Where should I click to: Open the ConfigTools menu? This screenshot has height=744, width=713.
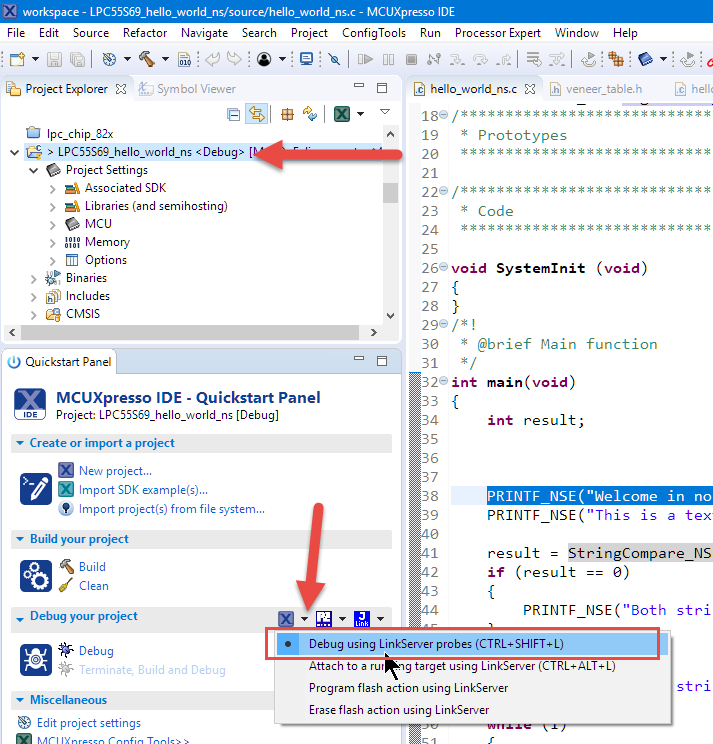click(x=374, y=32)
